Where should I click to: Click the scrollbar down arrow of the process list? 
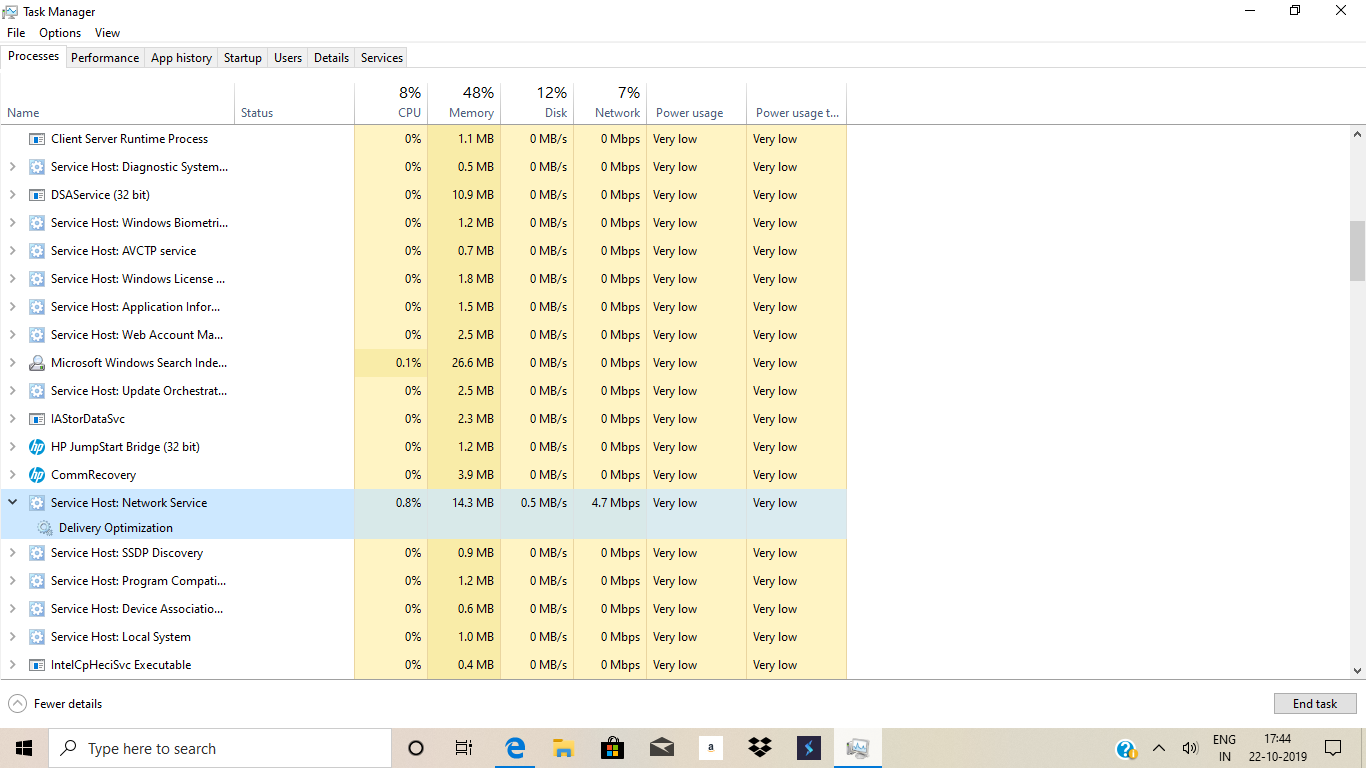[x=1357, y=671]
